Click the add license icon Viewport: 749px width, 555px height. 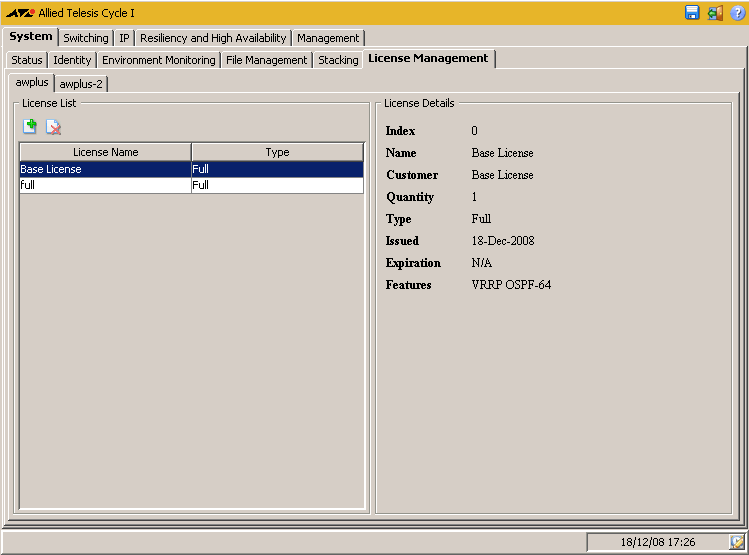[30, 127]
